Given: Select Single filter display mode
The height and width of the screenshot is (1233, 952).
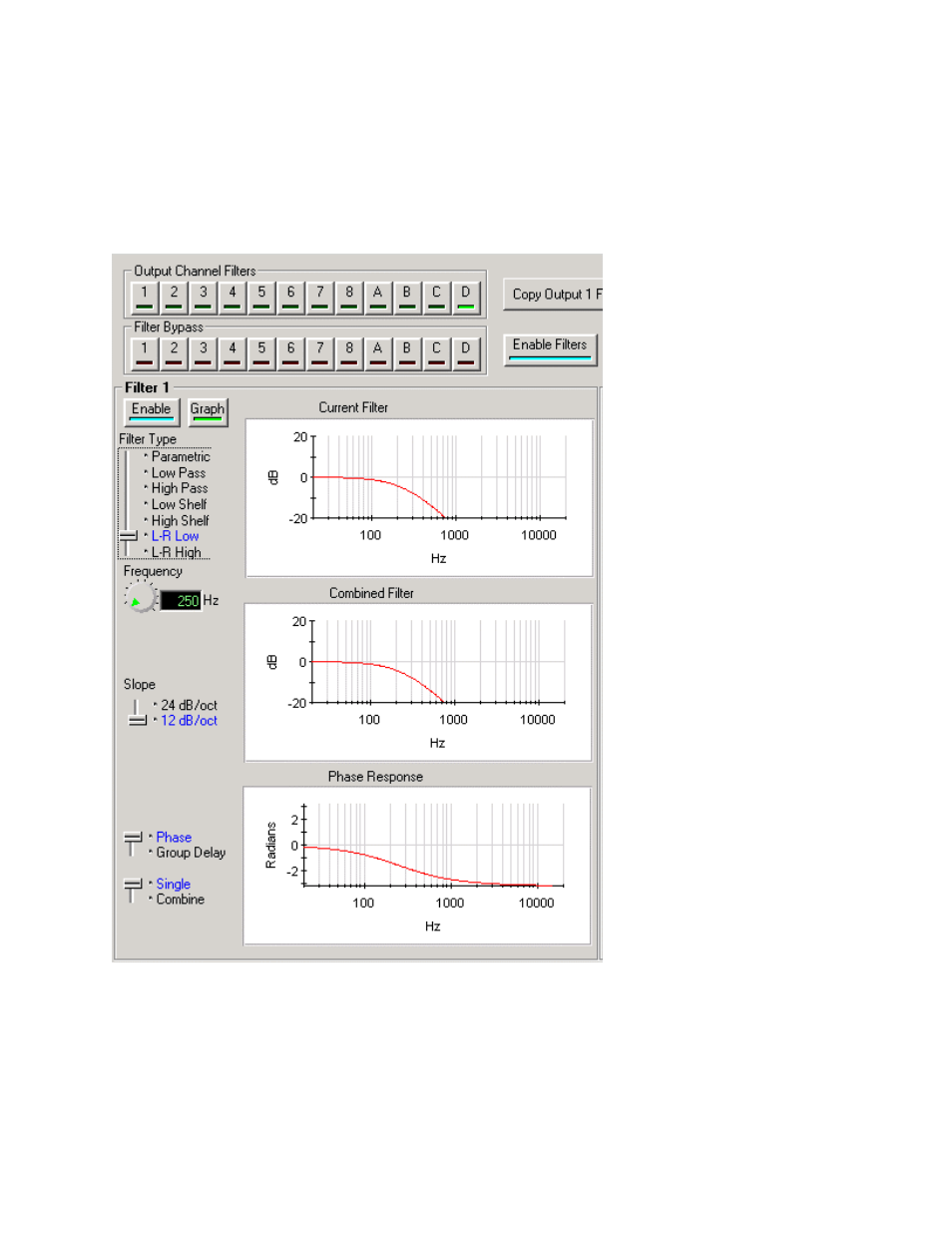Looking at the screenshot, I should click(x=173, y=885).
